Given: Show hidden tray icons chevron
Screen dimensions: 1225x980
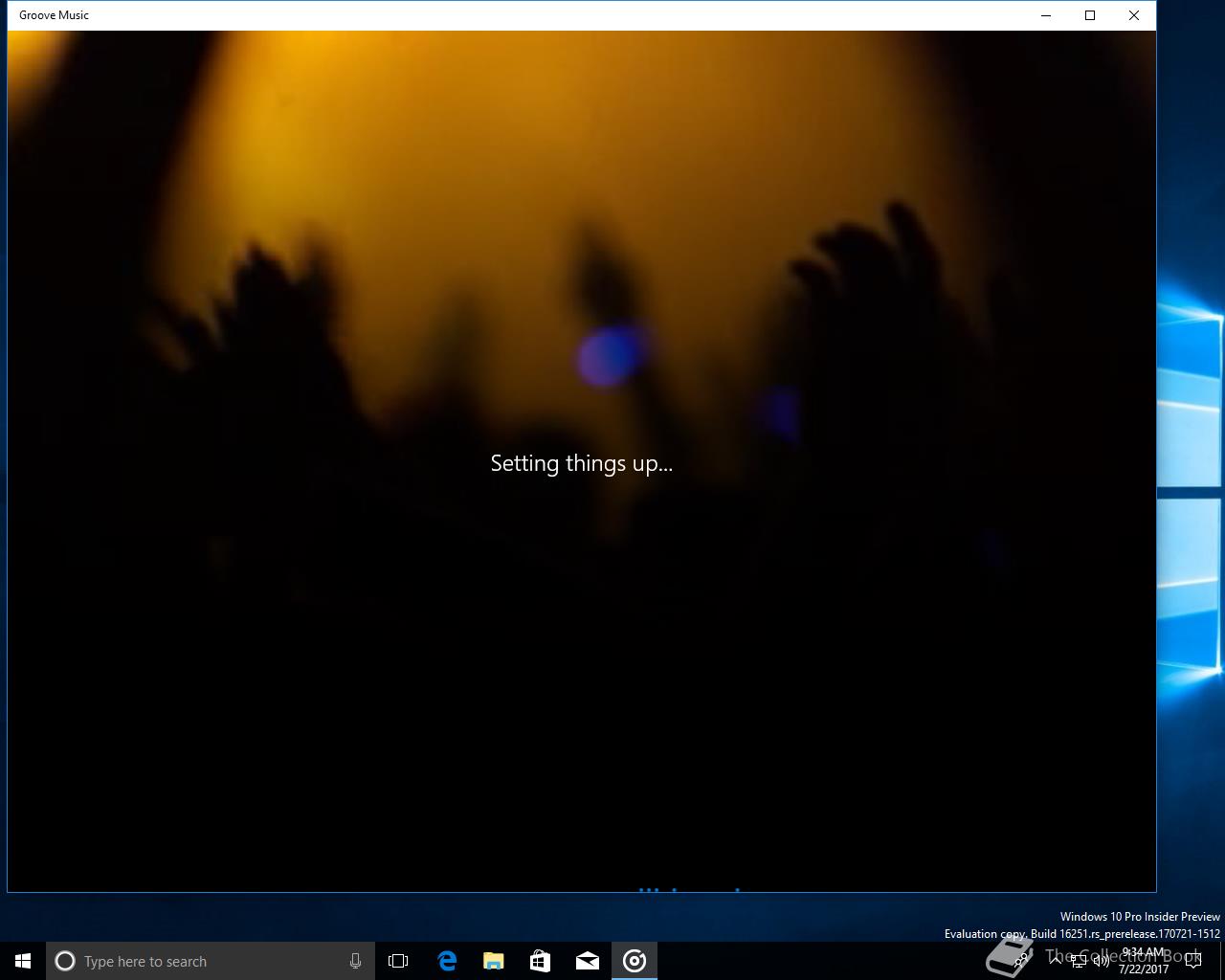Looking at the screenshot, I should [x=1056, y=960].
